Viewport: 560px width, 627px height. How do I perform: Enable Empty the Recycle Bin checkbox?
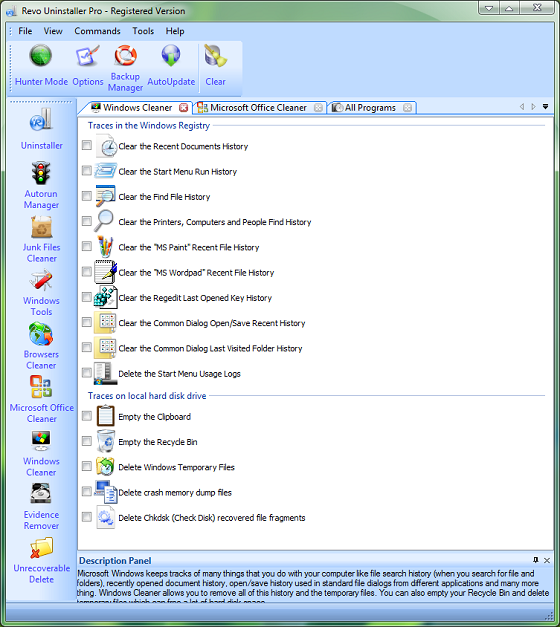point(87,441)
